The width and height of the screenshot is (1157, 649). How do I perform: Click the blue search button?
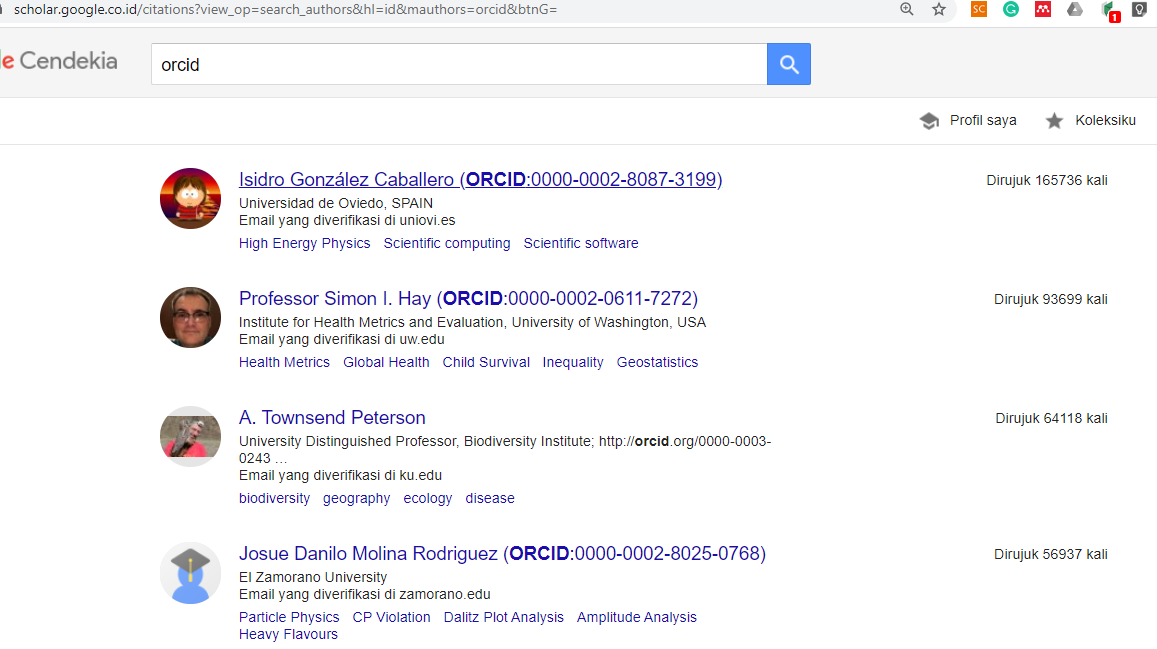788,65
